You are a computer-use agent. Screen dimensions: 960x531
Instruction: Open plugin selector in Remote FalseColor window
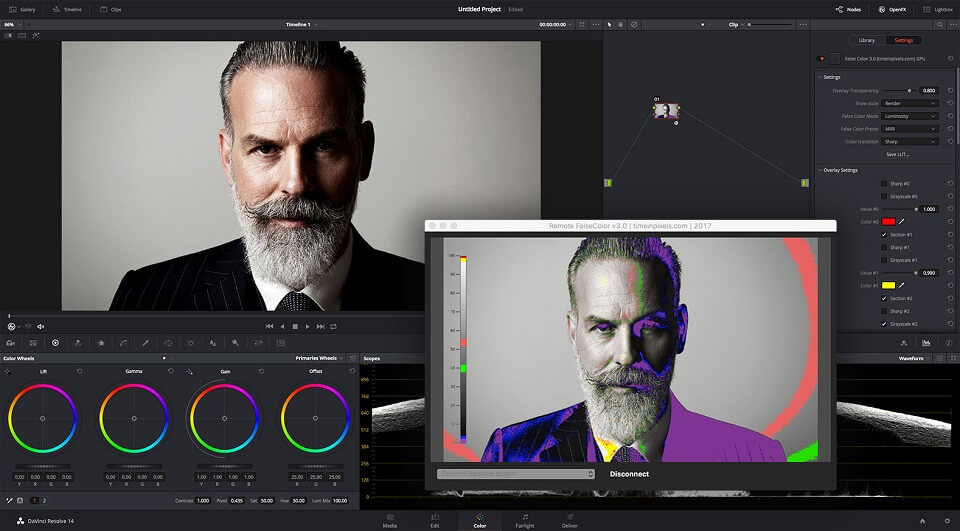[516, 474]
